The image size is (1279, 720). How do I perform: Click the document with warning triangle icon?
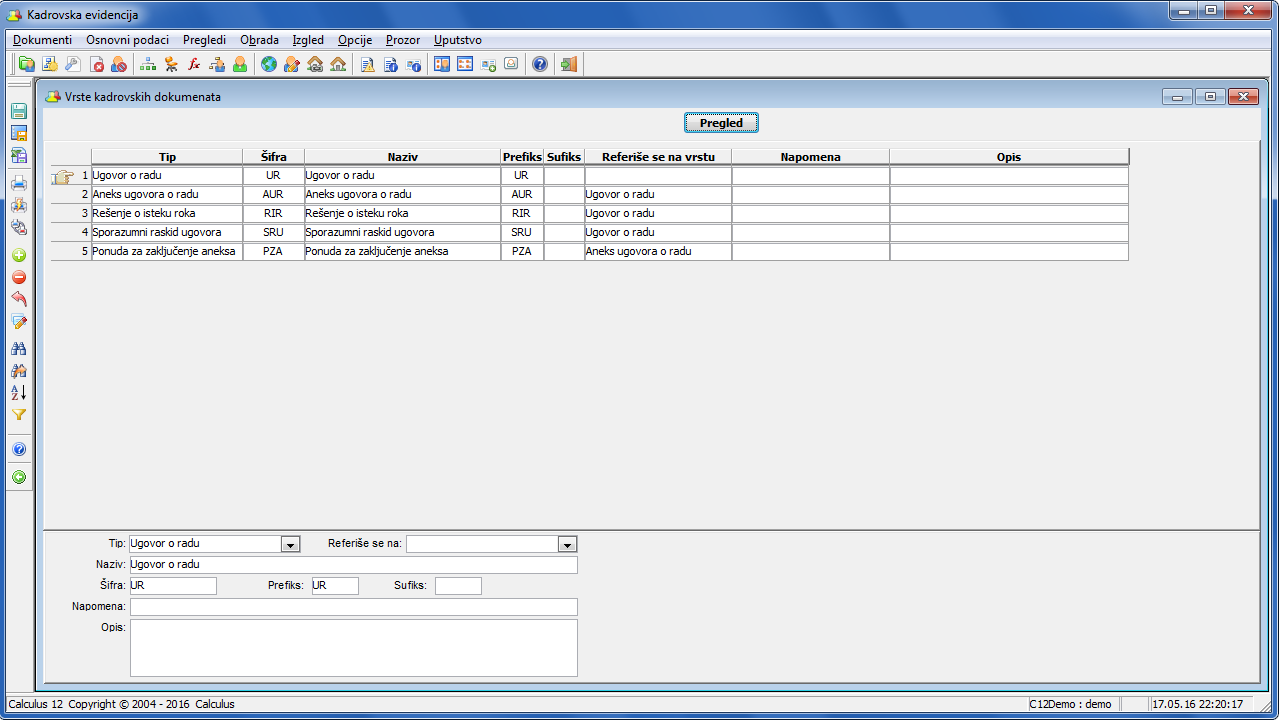[367, 64]
